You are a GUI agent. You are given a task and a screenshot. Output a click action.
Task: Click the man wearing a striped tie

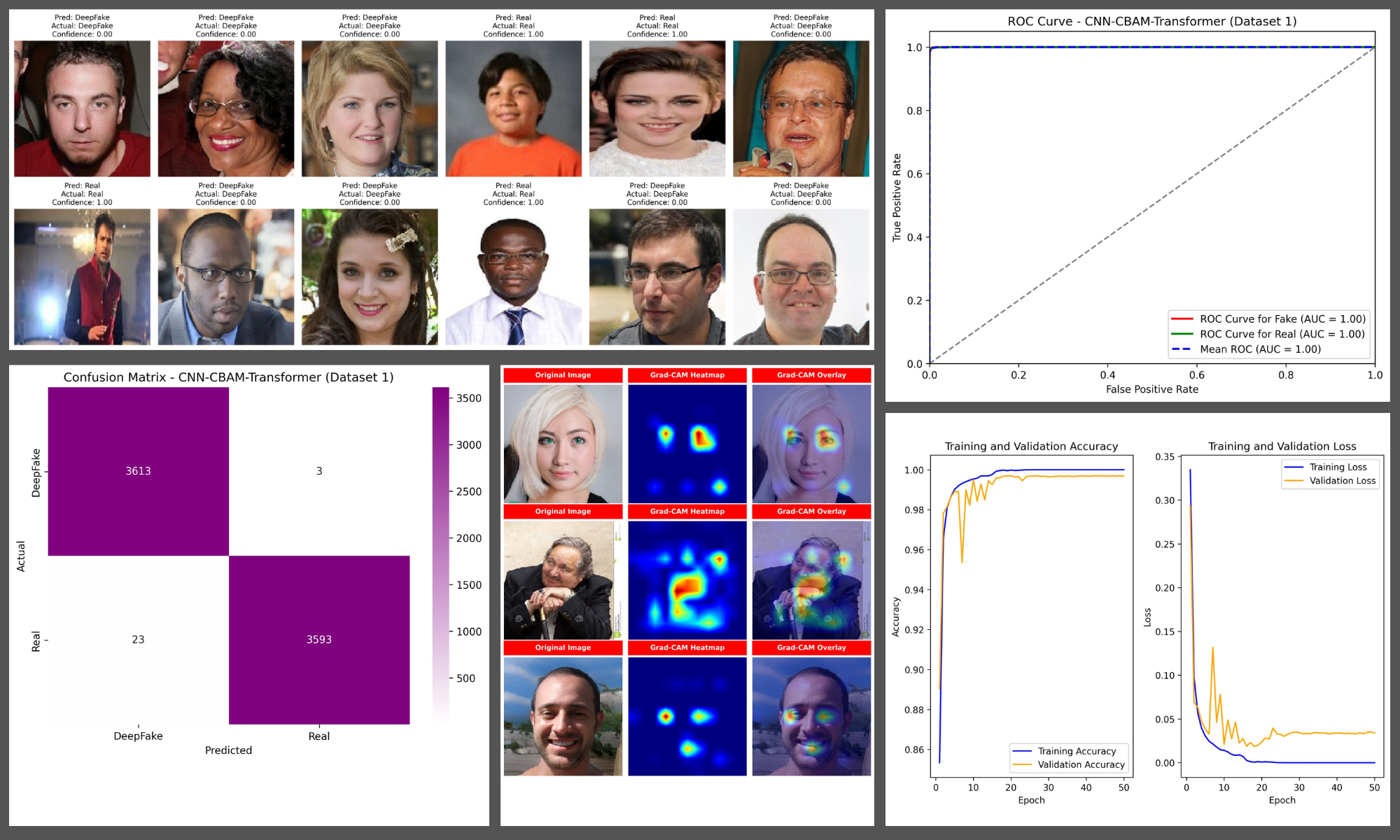[x=513, y=276]
